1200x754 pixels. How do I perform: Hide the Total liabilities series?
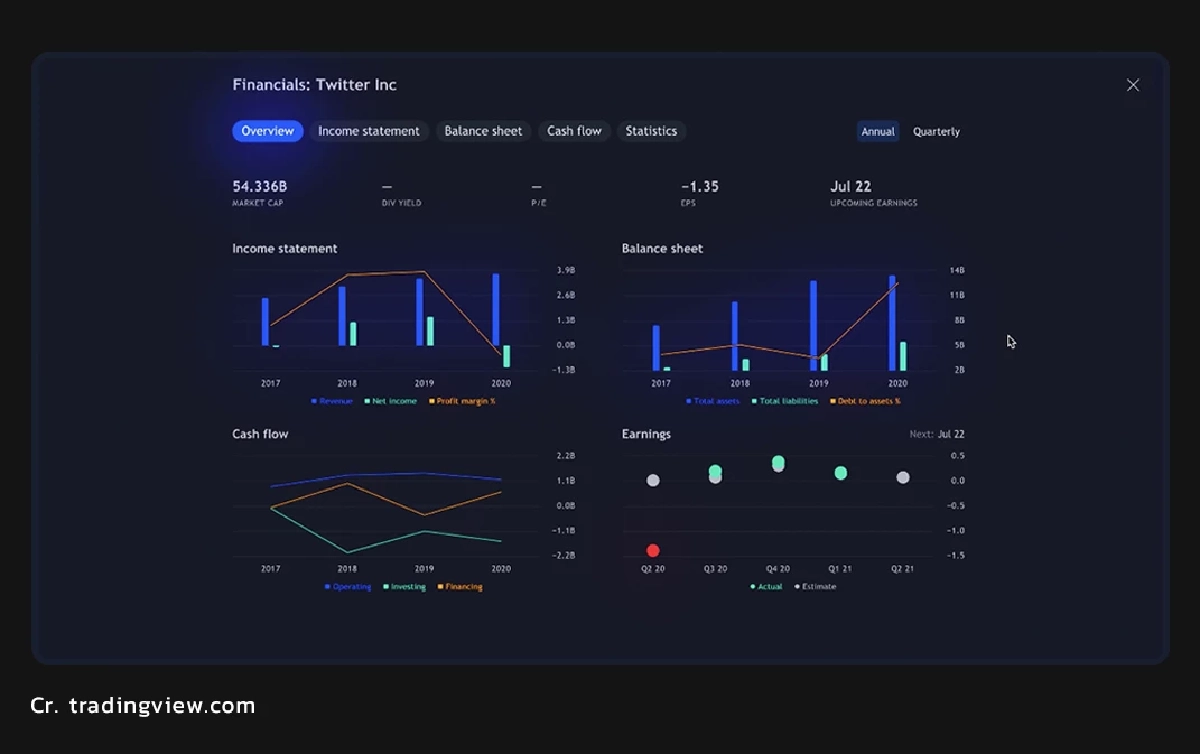pyautogui.click(x=789, y=400)
